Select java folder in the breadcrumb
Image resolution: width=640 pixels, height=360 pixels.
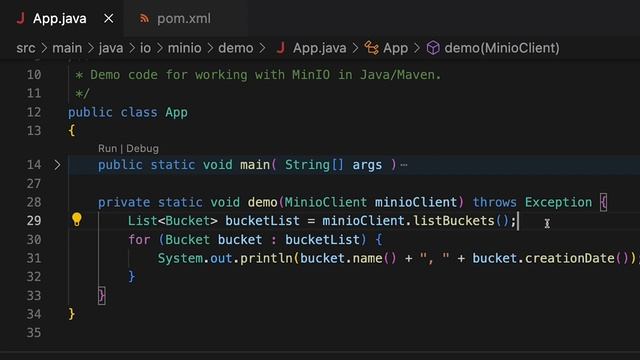[111, 48]
